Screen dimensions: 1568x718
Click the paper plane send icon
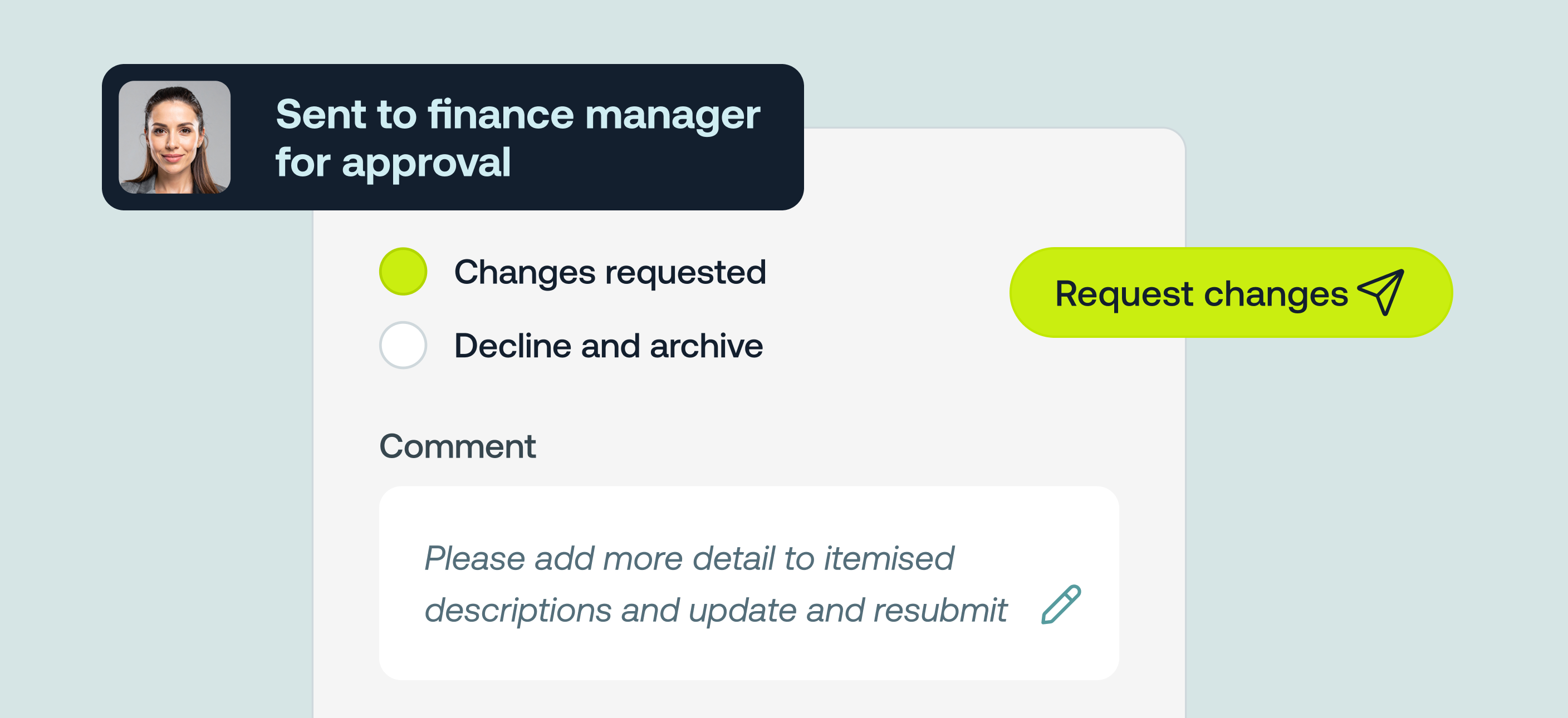click(1380, 292)
